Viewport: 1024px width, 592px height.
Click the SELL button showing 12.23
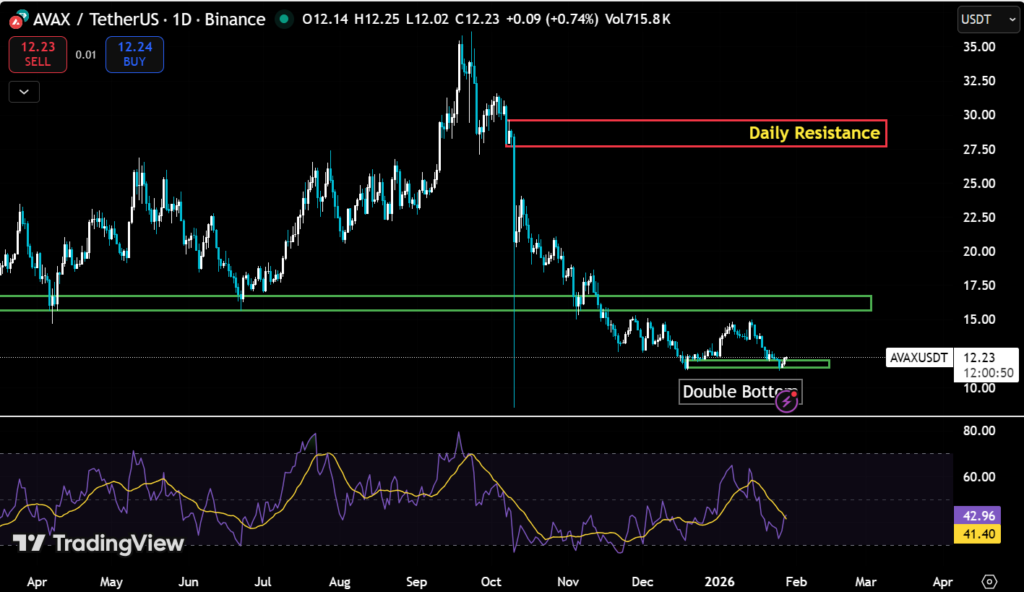(x=37, y=54)
